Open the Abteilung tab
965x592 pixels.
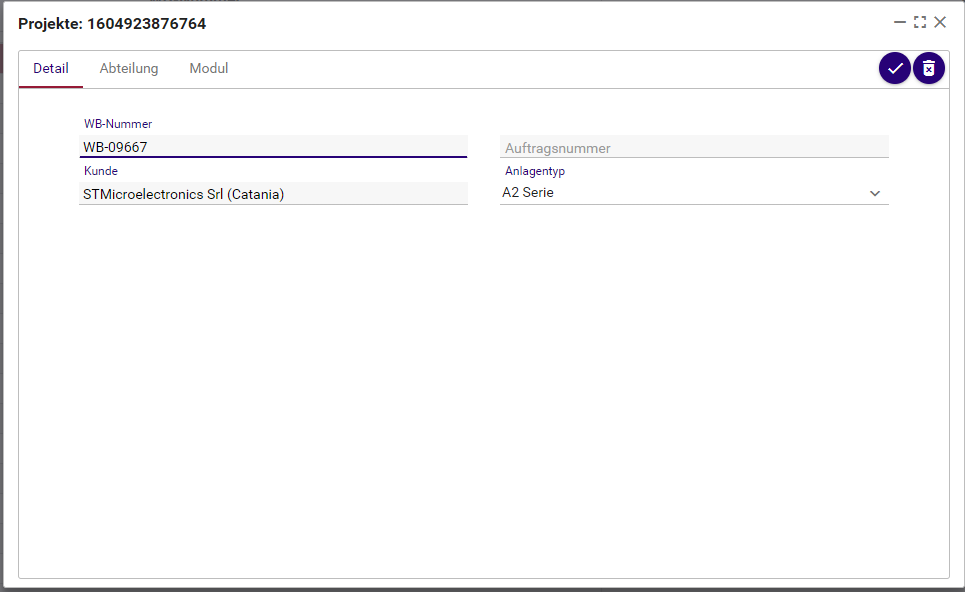(x=129, y=69)
